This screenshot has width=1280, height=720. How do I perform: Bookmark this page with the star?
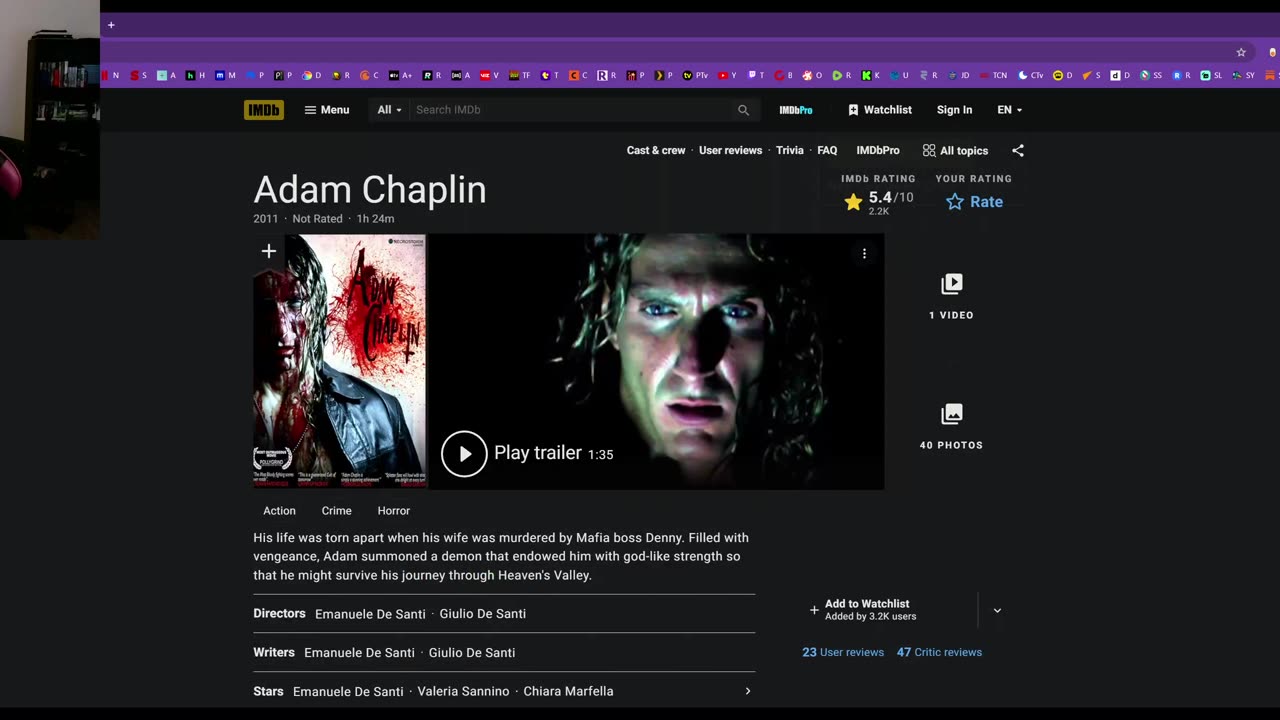point(1241,52)
